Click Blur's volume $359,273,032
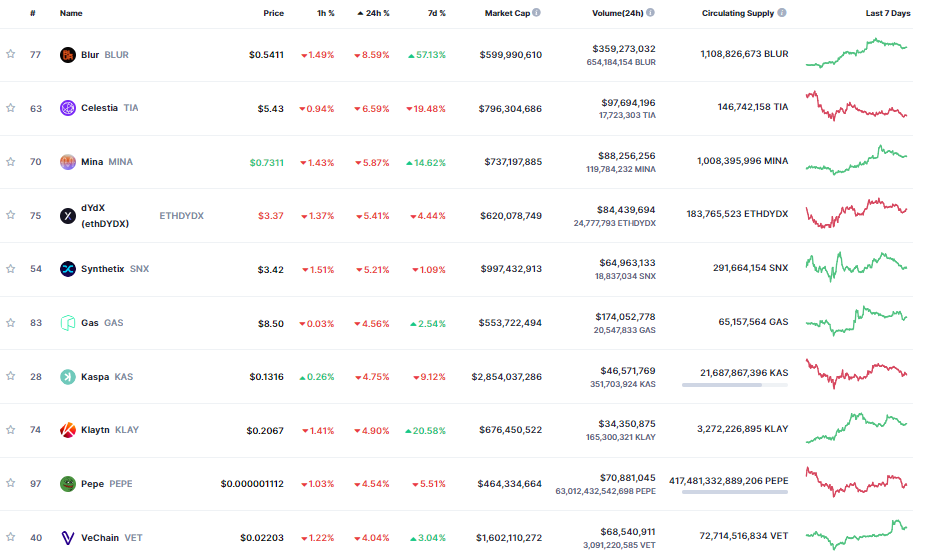Image resolution: width=933 pixels, height=556 pixels. (624, 49)
